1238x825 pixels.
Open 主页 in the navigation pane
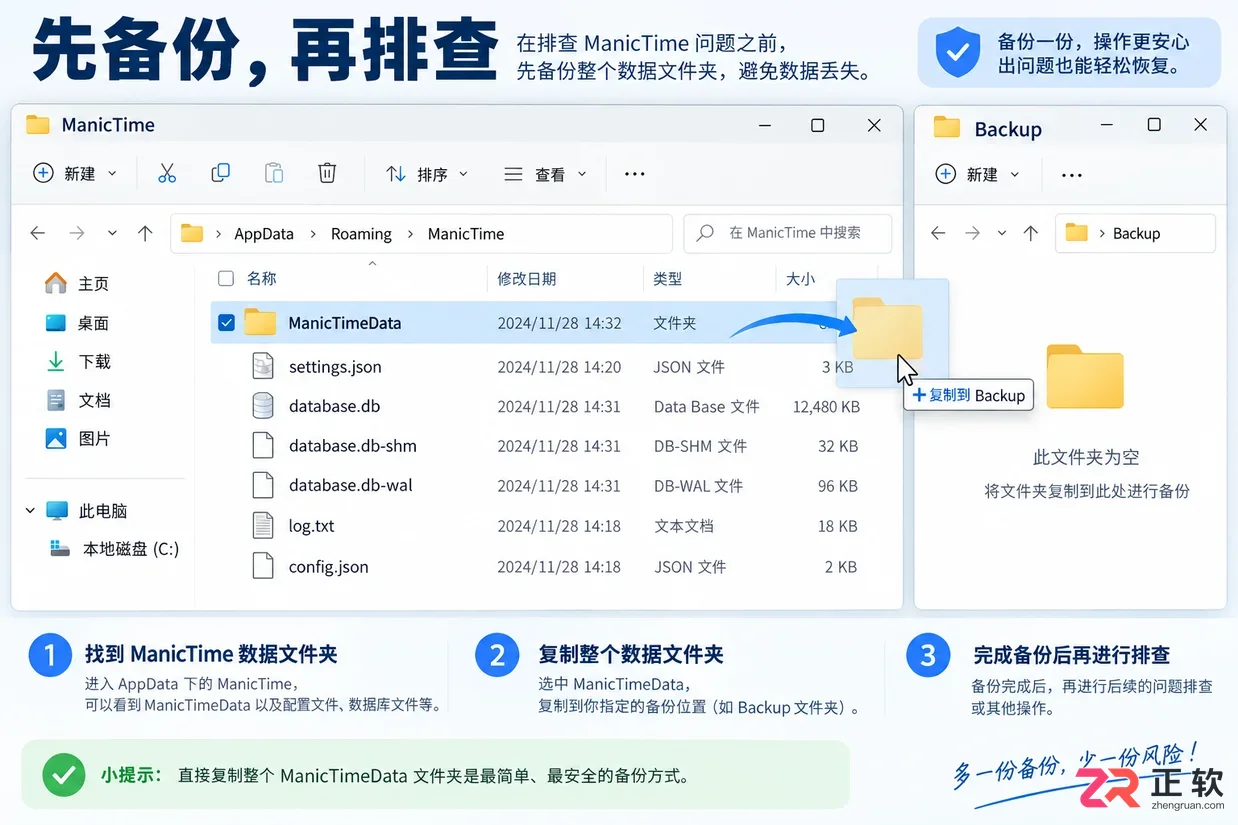[78, 284]
